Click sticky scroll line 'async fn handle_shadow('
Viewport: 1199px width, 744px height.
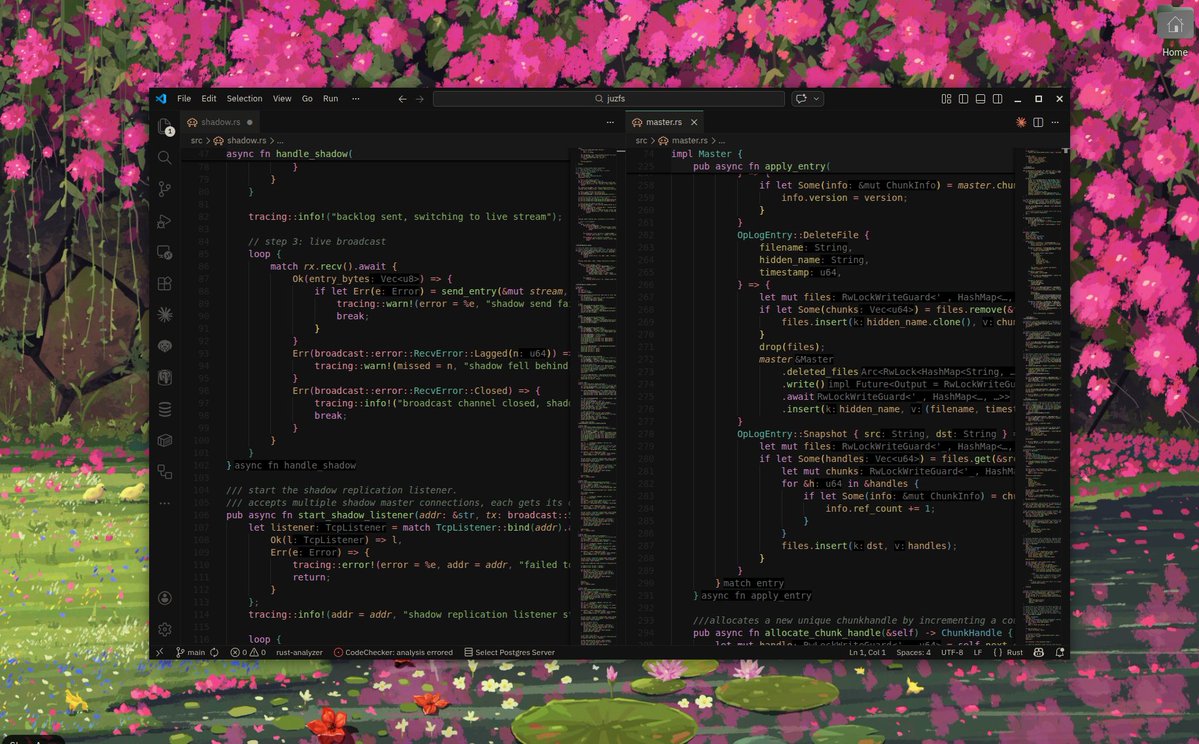point(289,154)
